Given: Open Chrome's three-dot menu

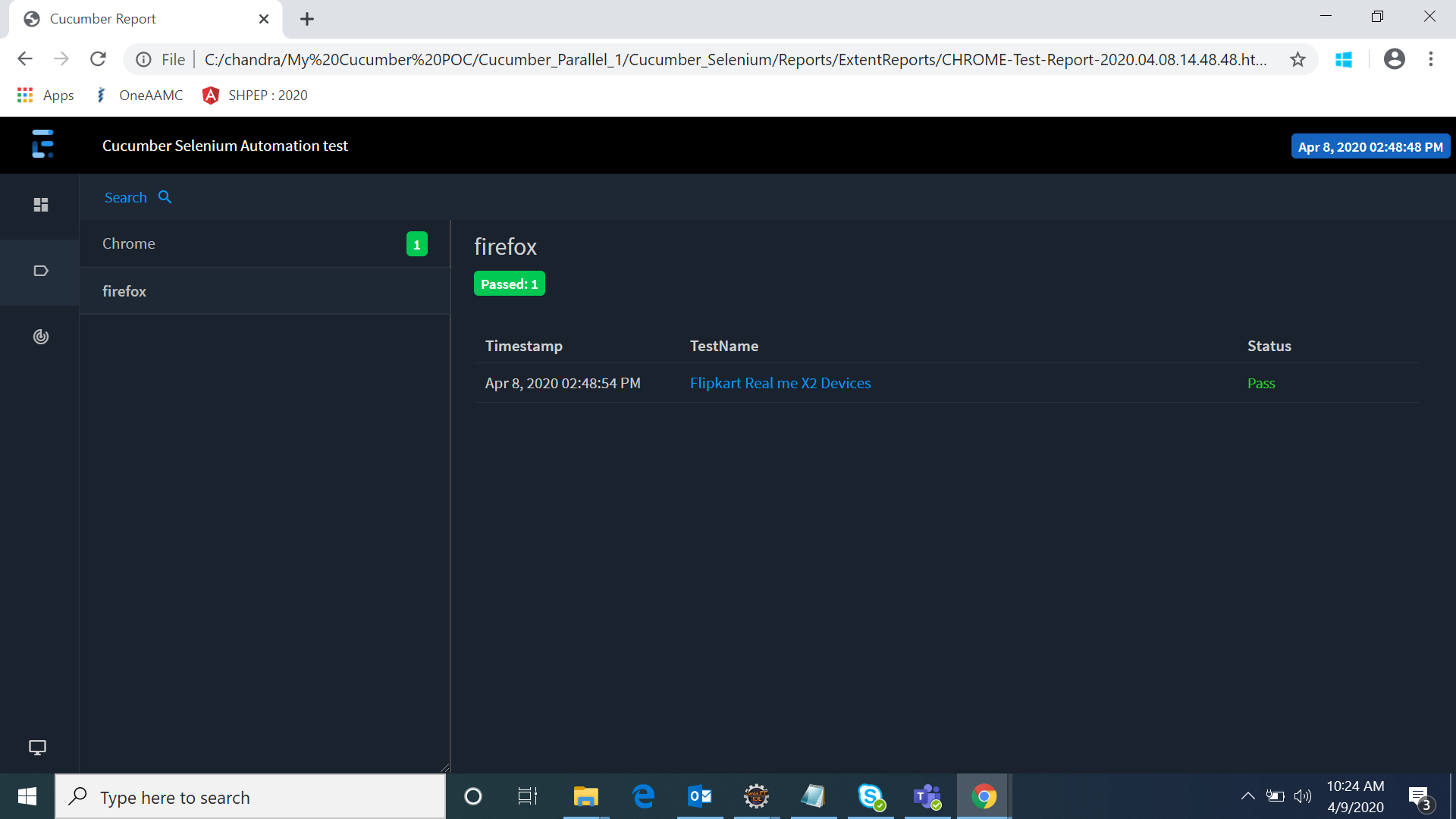Looking at the screenshot, I should click(1432, 59).
